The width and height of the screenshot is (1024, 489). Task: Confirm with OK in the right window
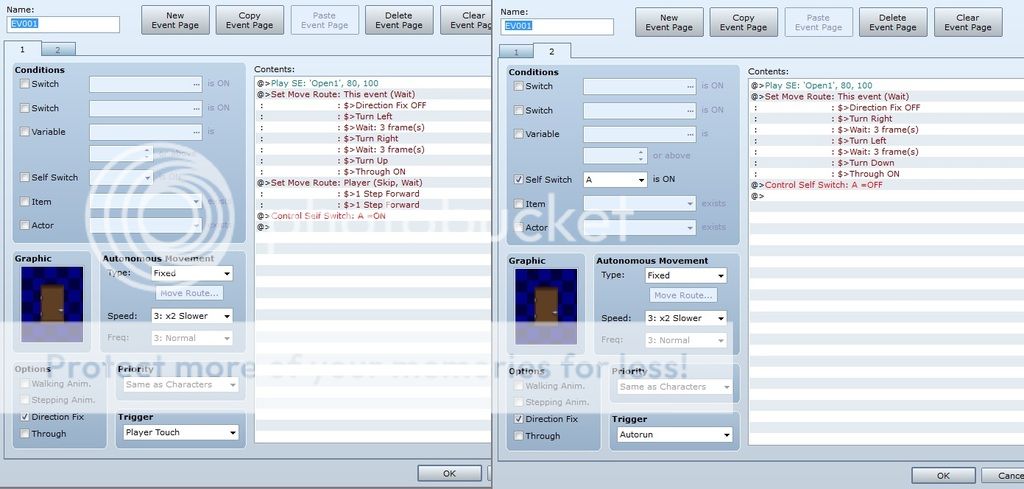coord(943,475)
